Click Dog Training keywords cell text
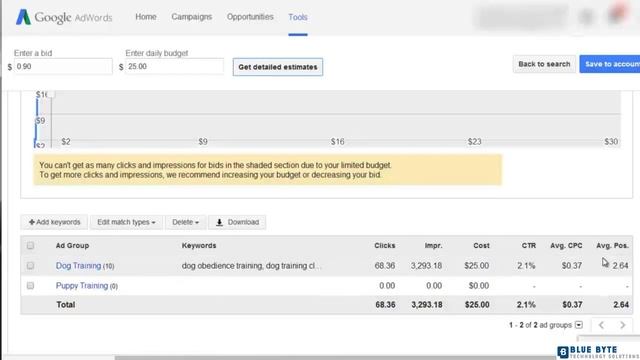Image resolution: width=640 pixels, height=360 pixels. click(251, 266)
